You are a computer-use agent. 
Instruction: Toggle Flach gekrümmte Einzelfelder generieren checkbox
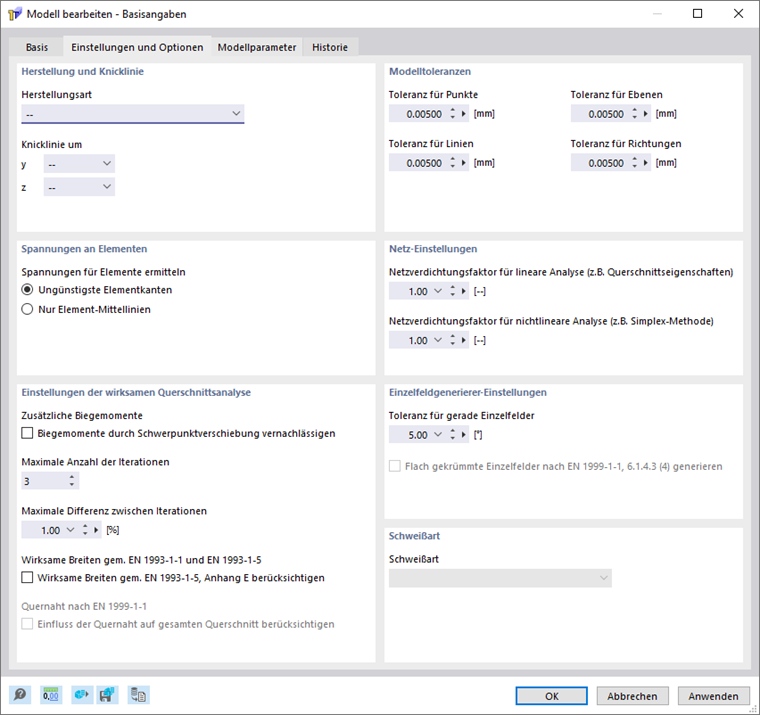point(395,466)
